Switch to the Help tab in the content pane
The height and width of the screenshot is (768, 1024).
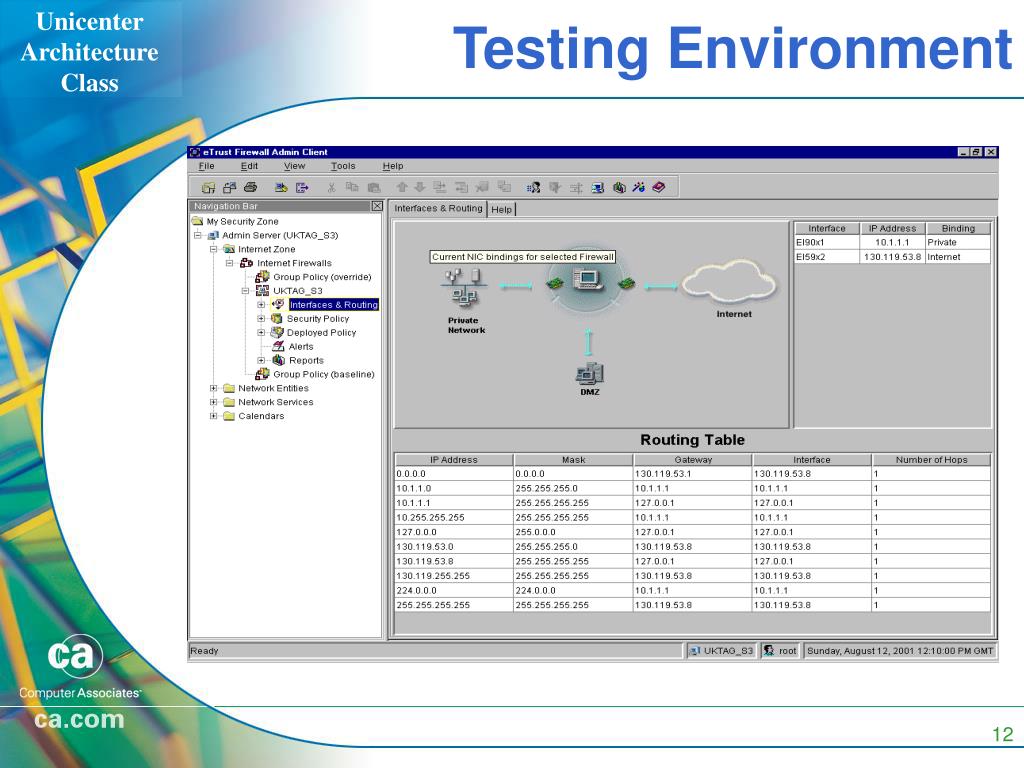[x=502, y=209]
